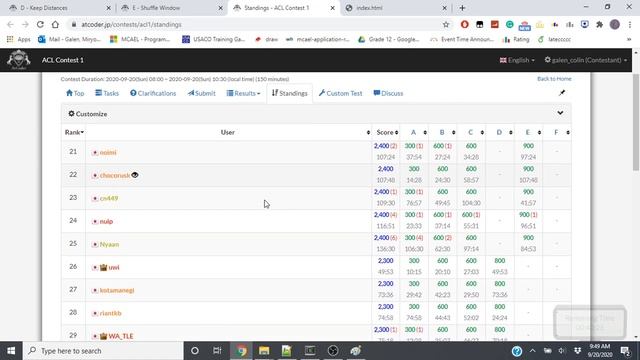Open Task View on taskbar
The image size is (640, 360).
click(217, 351)
